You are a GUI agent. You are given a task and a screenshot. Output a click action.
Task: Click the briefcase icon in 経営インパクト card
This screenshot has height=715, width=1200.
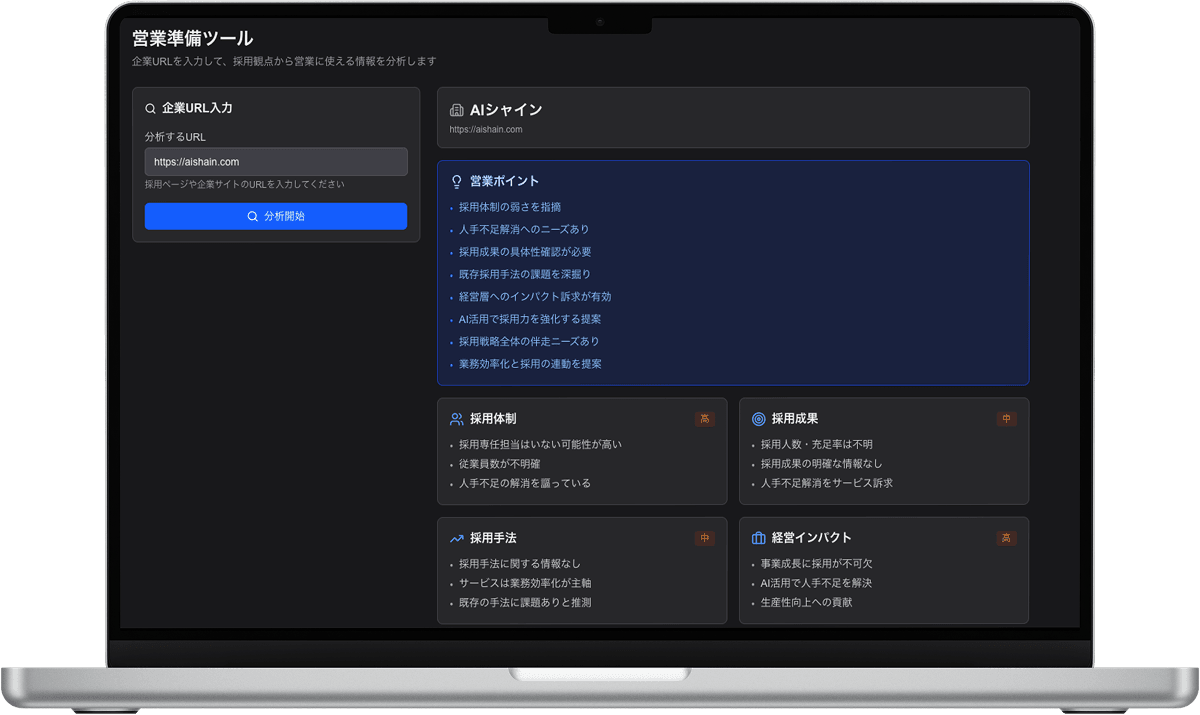pos(758,538)
